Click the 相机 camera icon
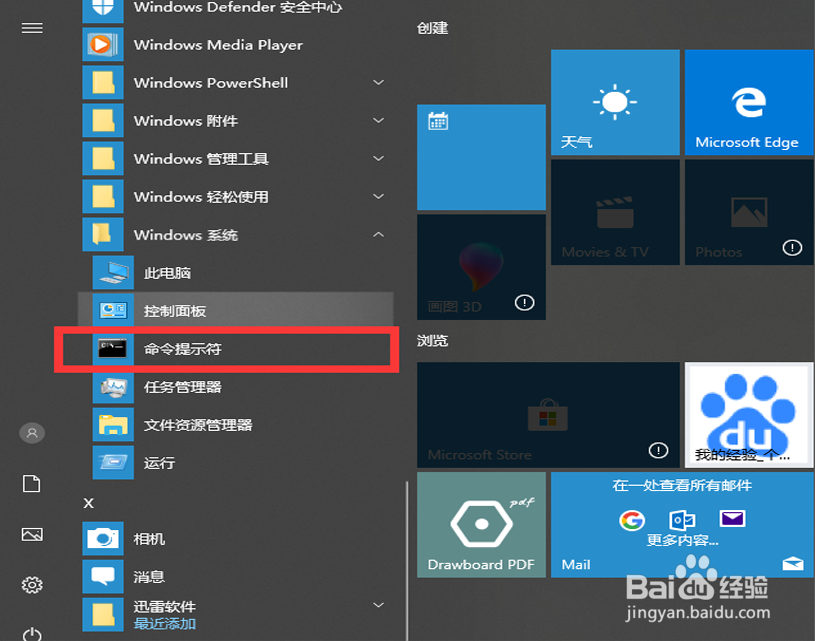 click(x=103, y=539)
